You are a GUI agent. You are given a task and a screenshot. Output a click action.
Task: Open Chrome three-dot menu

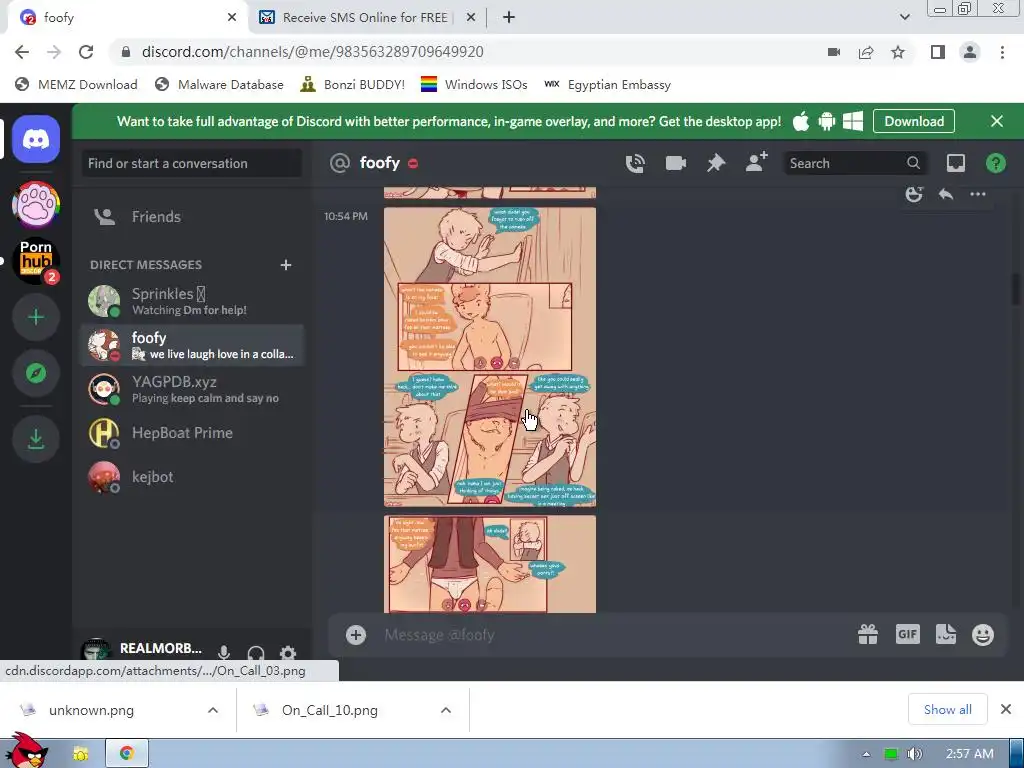[1002, 52]
